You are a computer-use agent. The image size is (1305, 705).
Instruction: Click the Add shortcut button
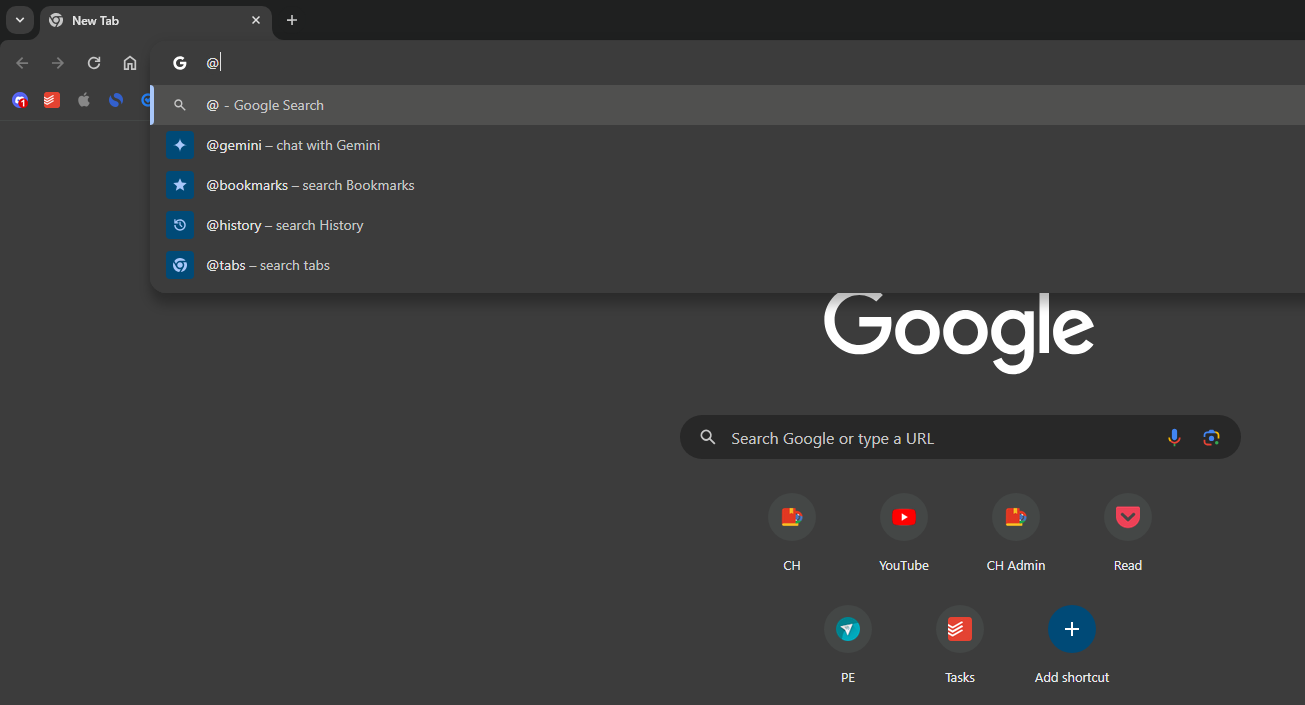[x=1071, y=630]
